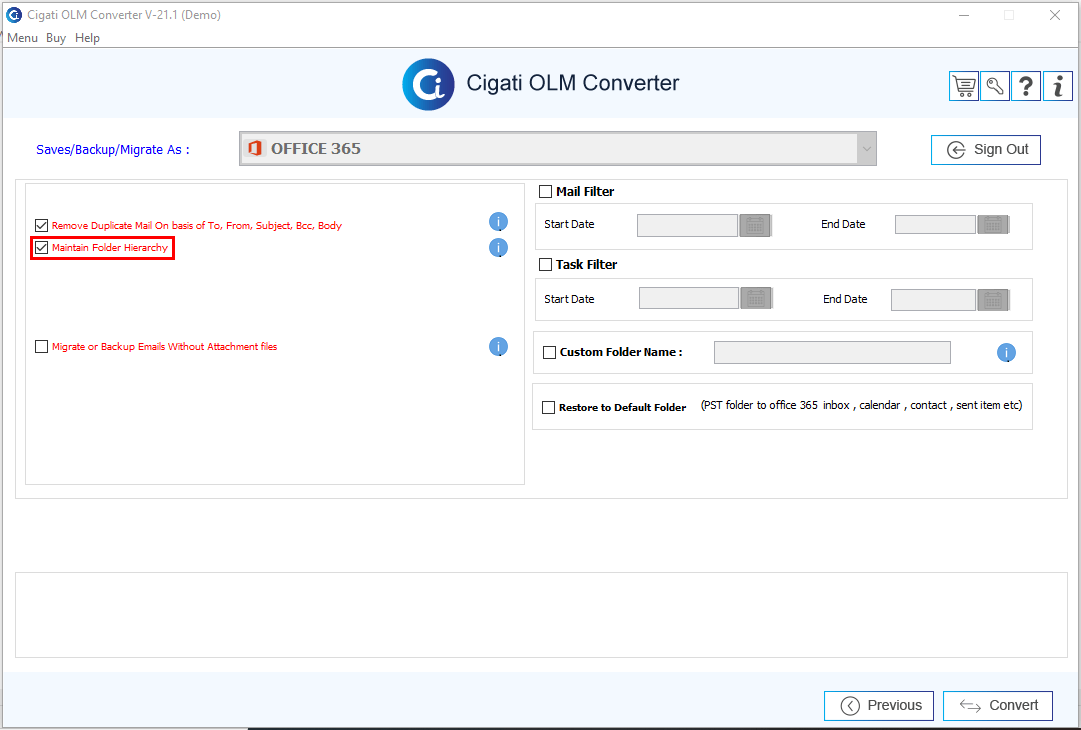Show info for Custom Folder Name
Screen dimensions: 1081x730
pos(1007,353)
